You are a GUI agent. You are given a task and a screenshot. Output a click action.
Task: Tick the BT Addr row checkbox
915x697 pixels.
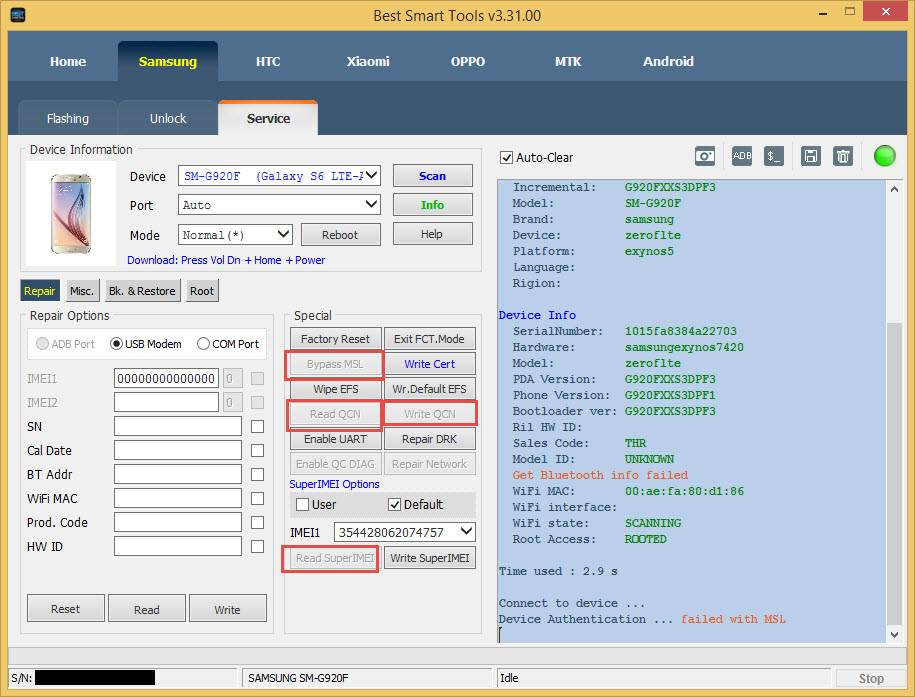click(x=257, y=475)
